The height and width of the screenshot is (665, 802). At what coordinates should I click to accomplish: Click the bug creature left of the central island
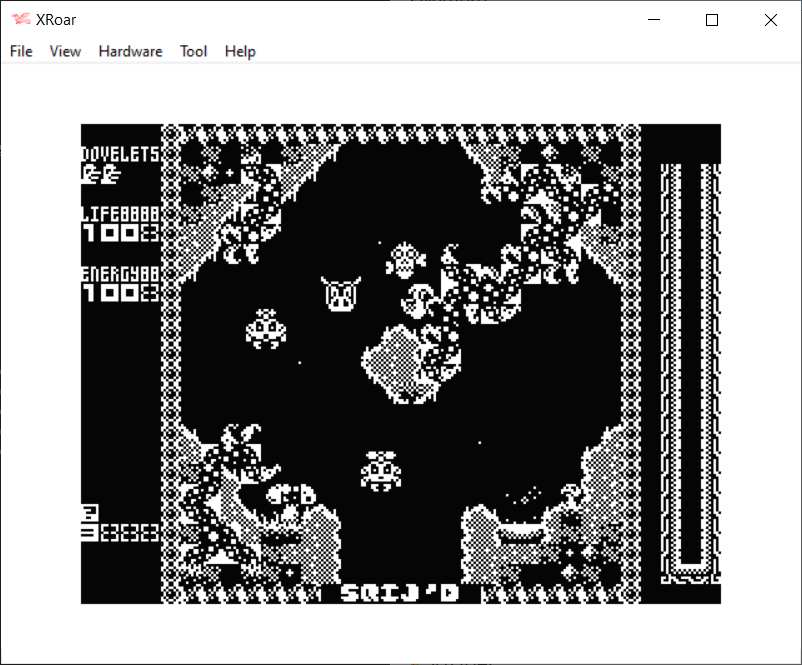tap(266, 327)
